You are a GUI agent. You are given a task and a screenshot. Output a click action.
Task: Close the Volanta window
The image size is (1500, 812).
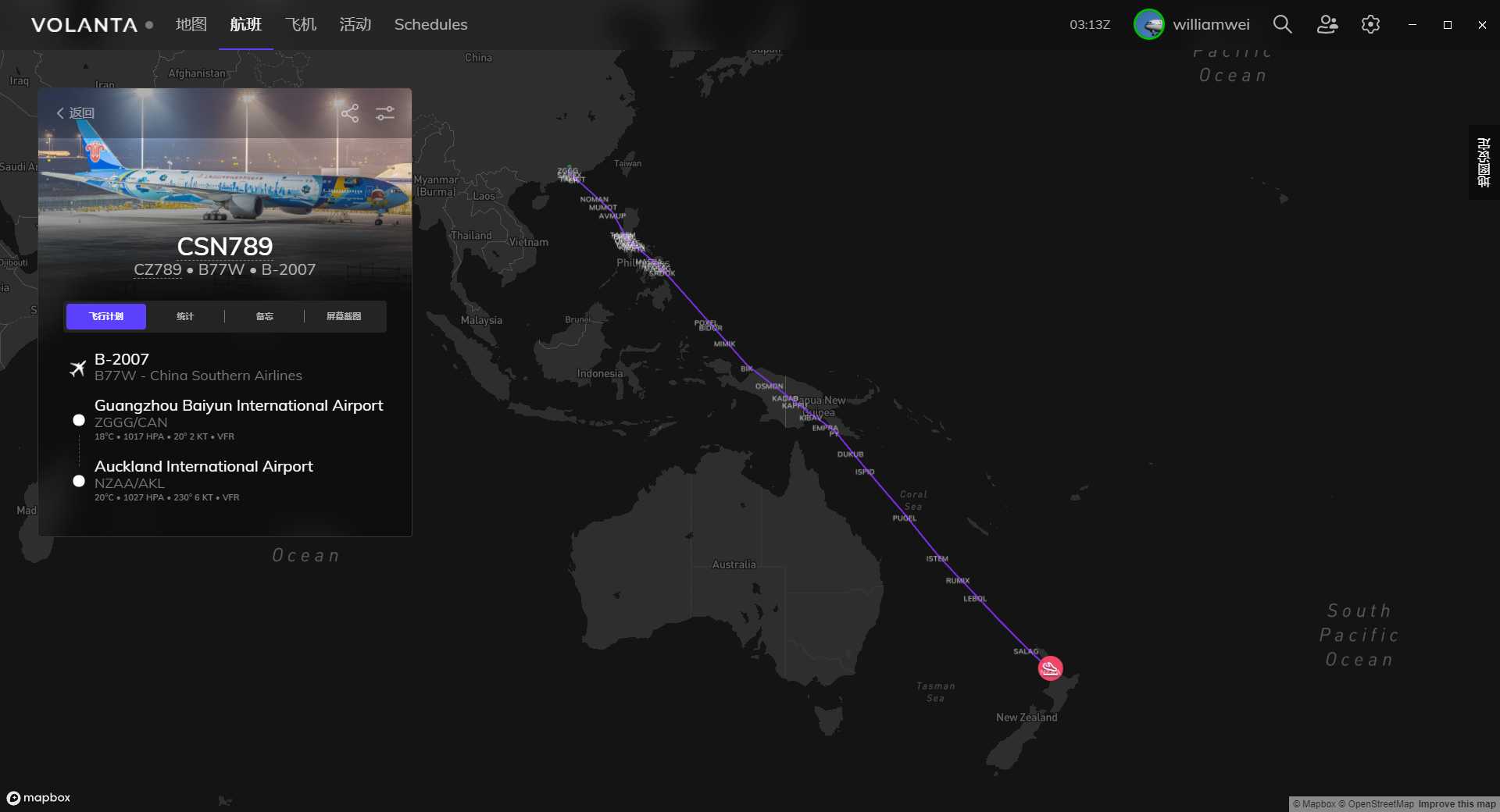tap(1482, 24)
